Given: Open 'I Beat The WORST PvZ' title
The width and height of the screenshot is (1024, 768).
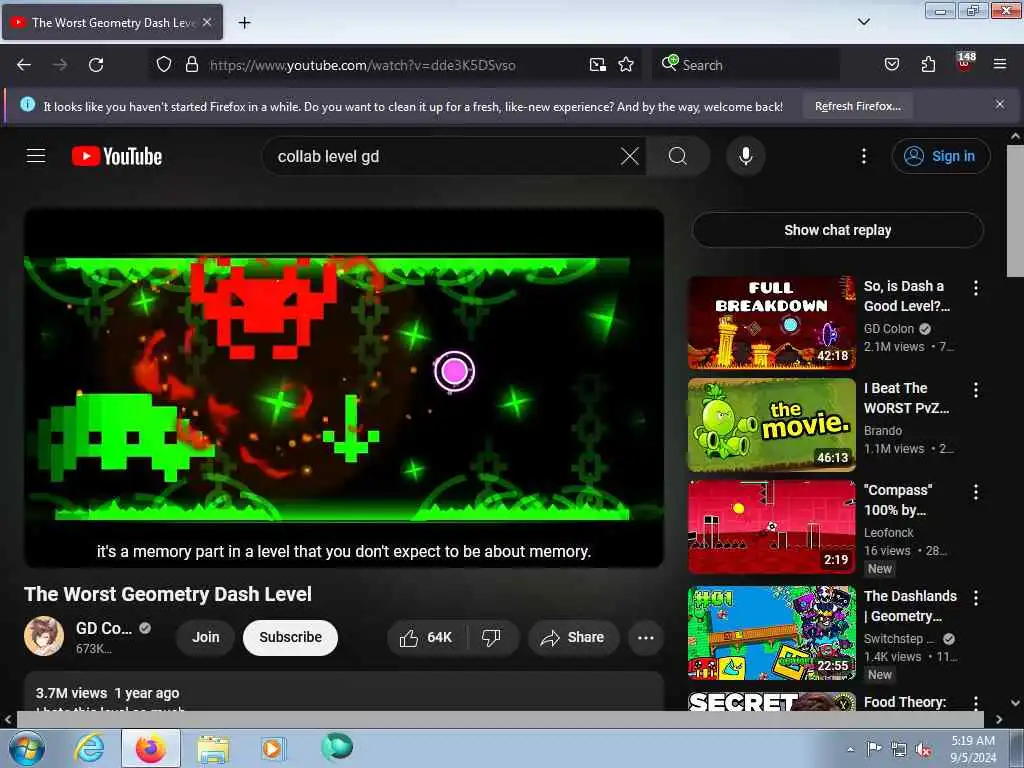Looking at the screenshot, I should 906,398.
